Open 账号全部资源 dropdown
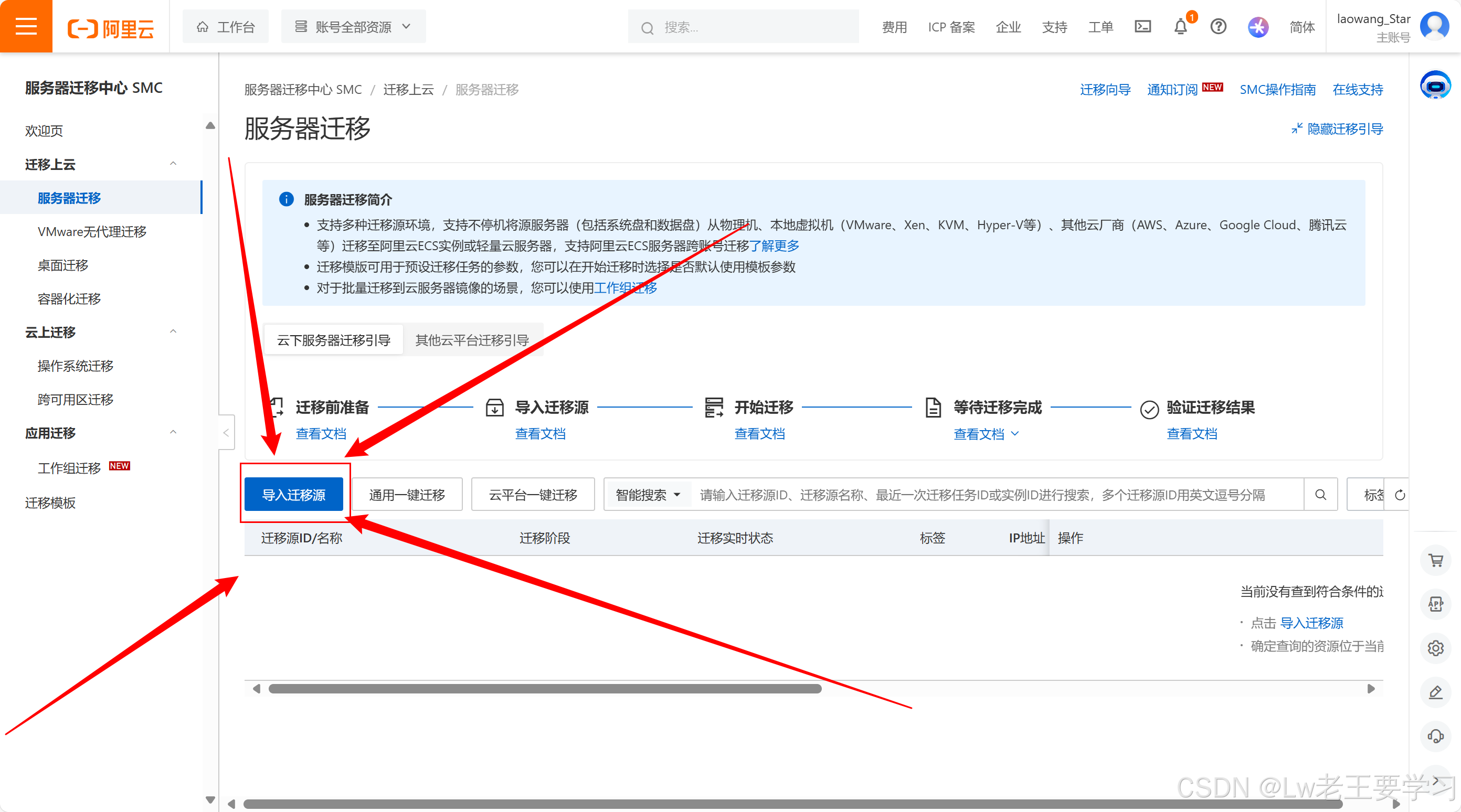 [353, 27]
